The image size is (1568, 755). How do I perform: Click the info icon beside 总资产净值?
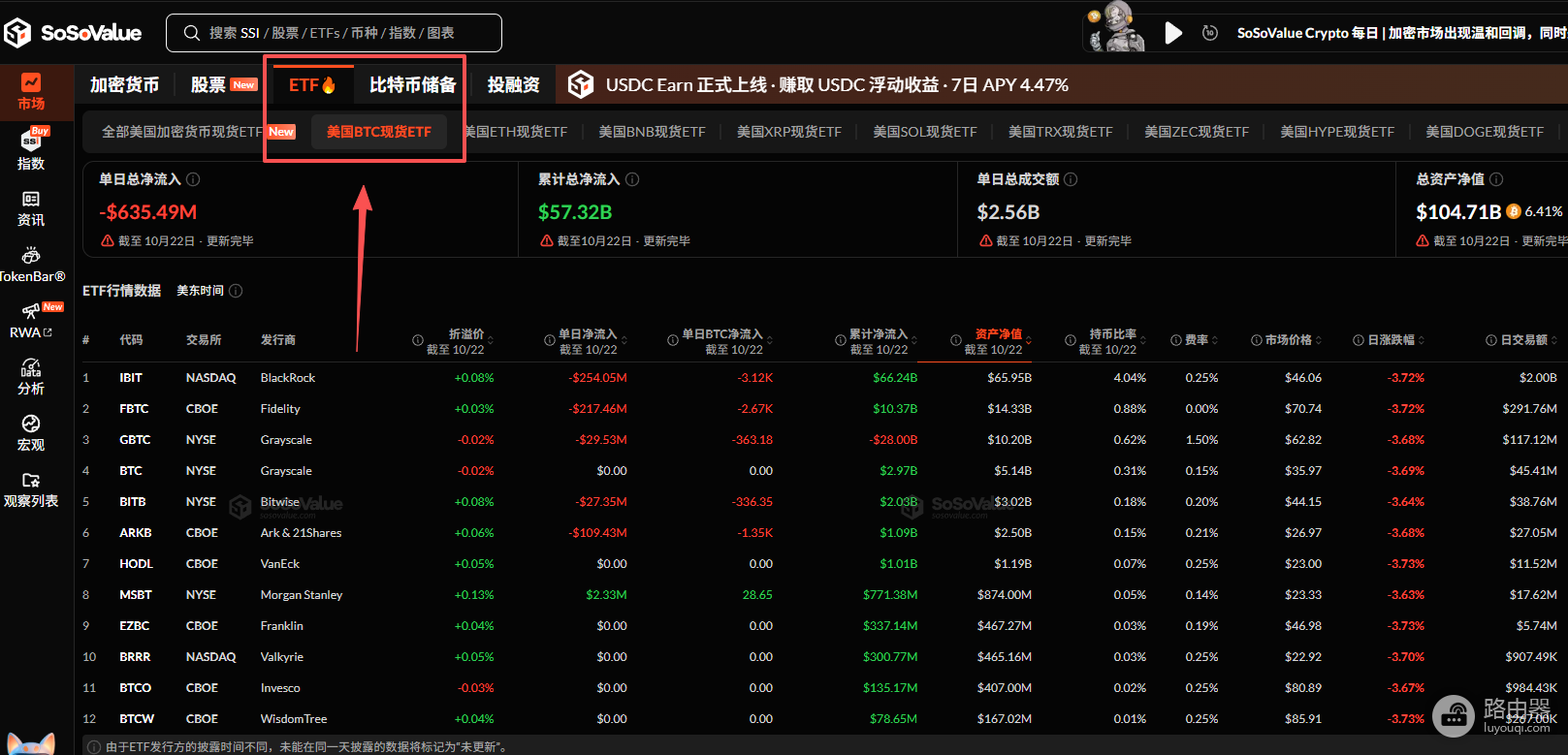click(1496, 179)
